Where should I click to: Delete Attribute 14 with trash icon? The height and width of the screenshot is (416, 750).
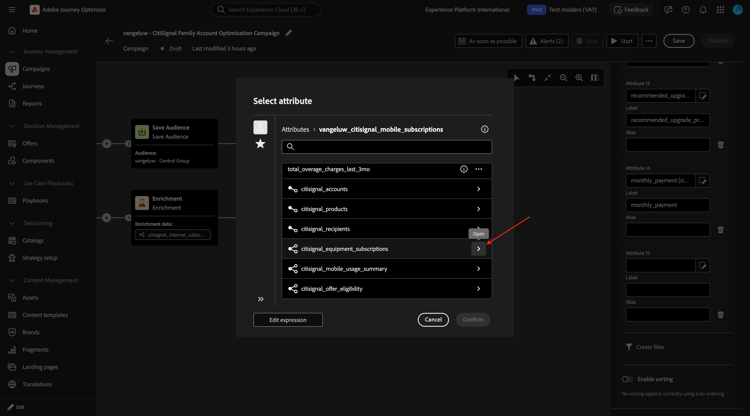tap(720, 230)
